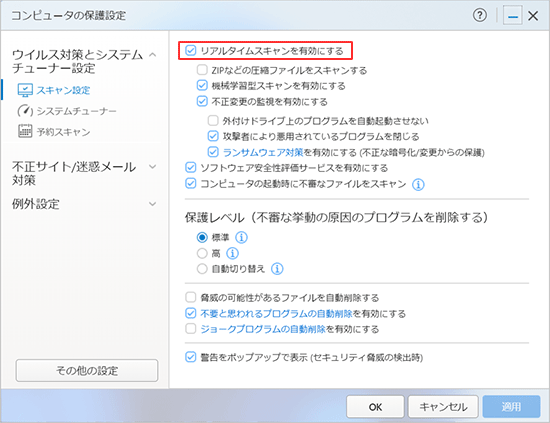This screenshot has width=550, height=423.
Task: Click the その他の設定 button
Action: coord(87,370)
